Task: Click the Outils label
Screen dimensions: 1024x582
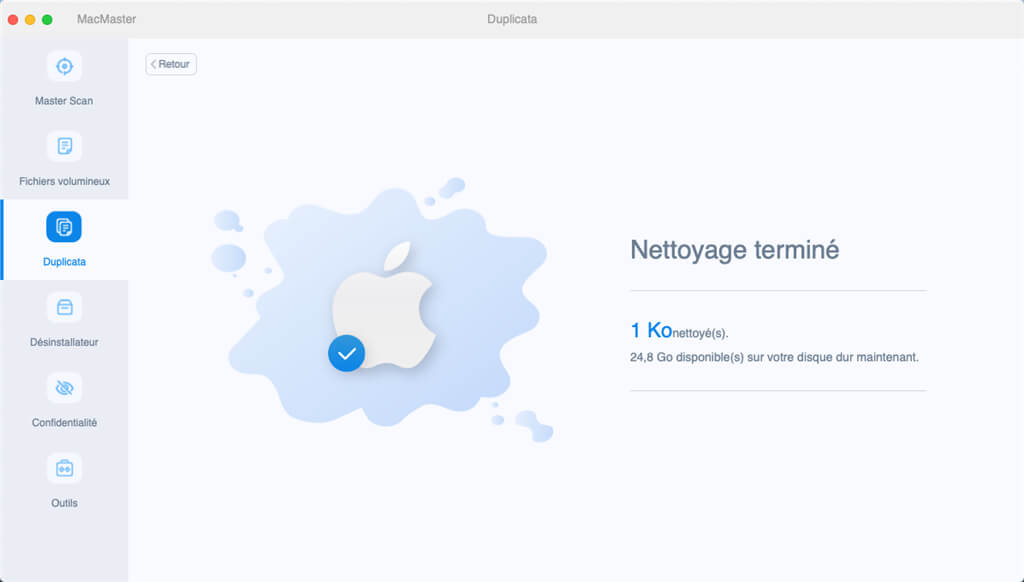Action: 64,503
